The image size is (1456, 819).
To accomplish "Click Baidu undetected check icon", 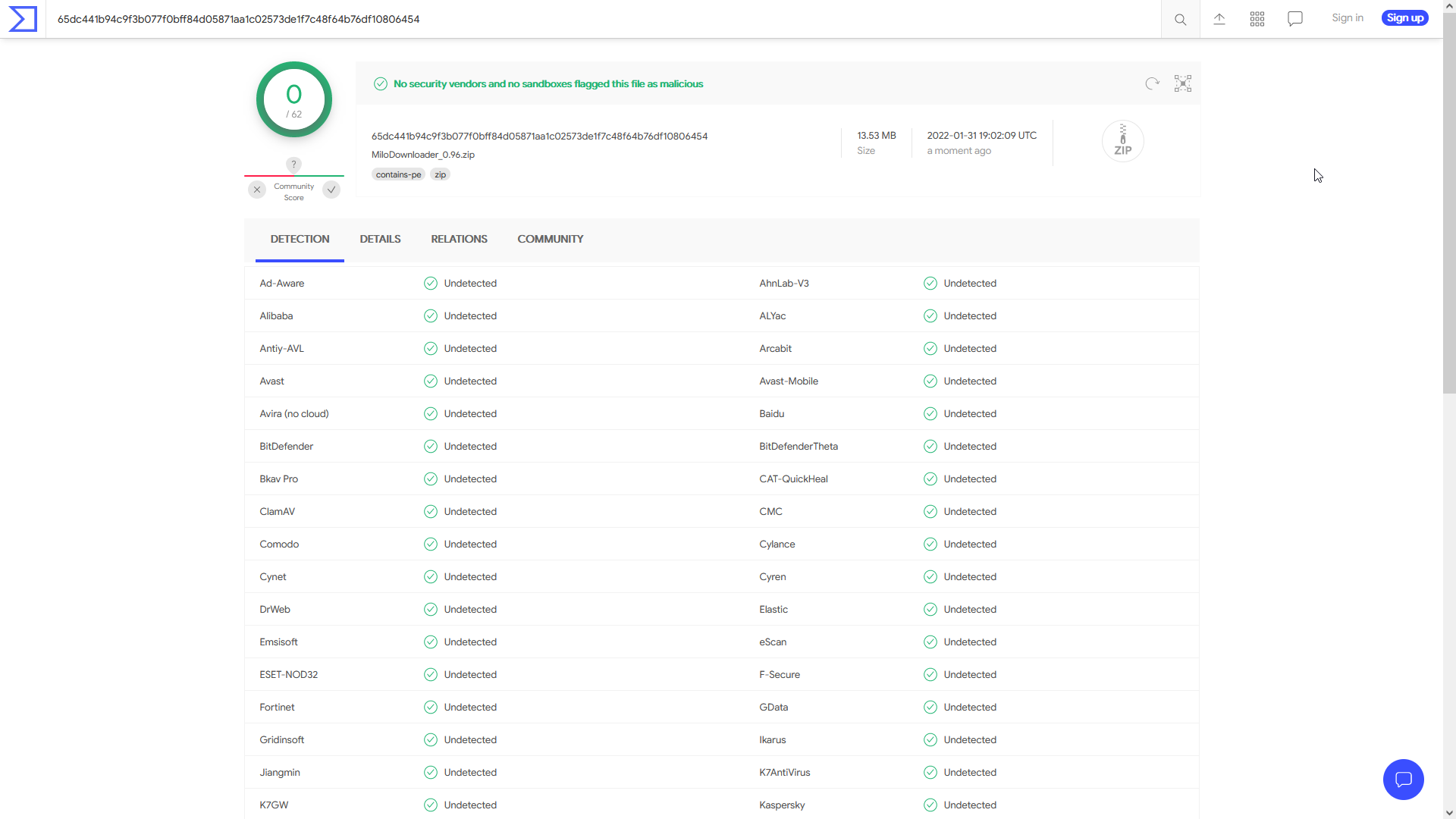I will coord(930,414).
